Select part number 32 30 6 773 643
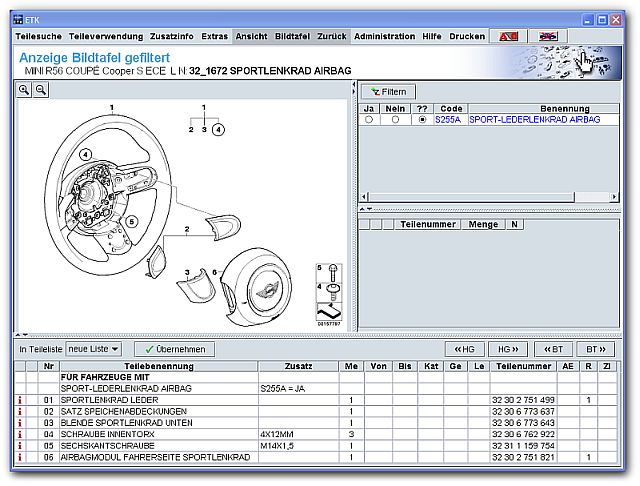Image resolution: width=640 pixels, height=486 pixels. (x=523, y=423)
